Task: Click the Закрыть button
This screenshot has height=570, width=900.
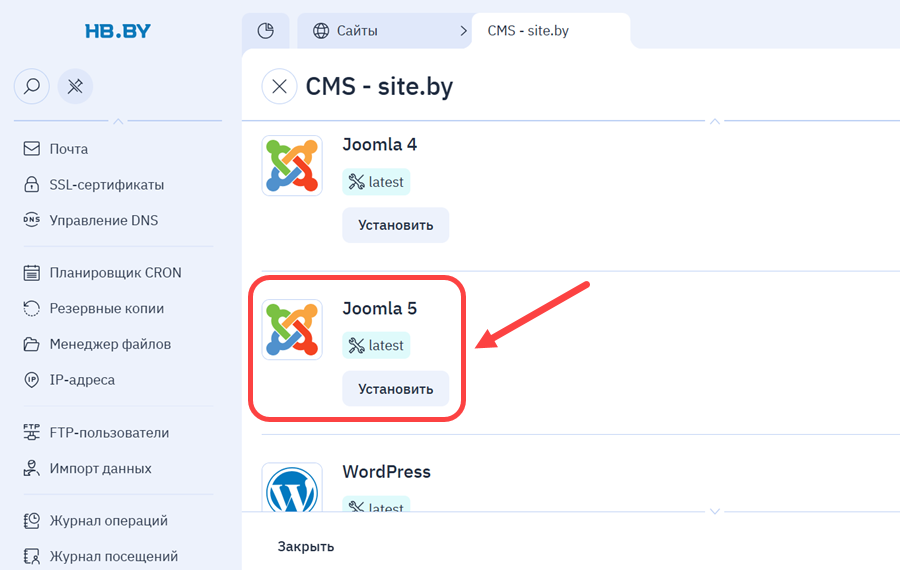Action: 306,546
